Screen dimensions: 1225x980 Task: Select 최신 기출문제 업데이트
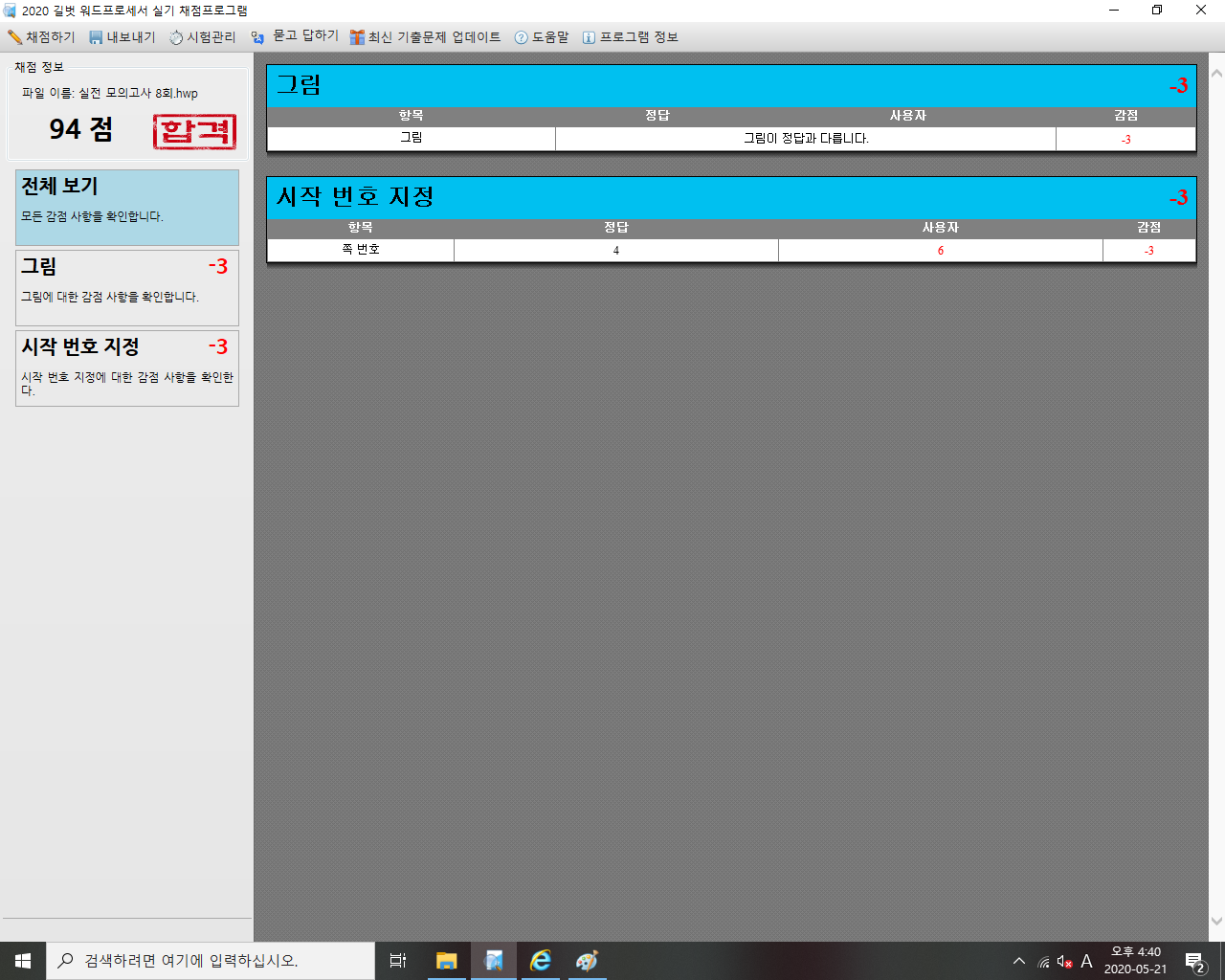[x=425, y=37]
